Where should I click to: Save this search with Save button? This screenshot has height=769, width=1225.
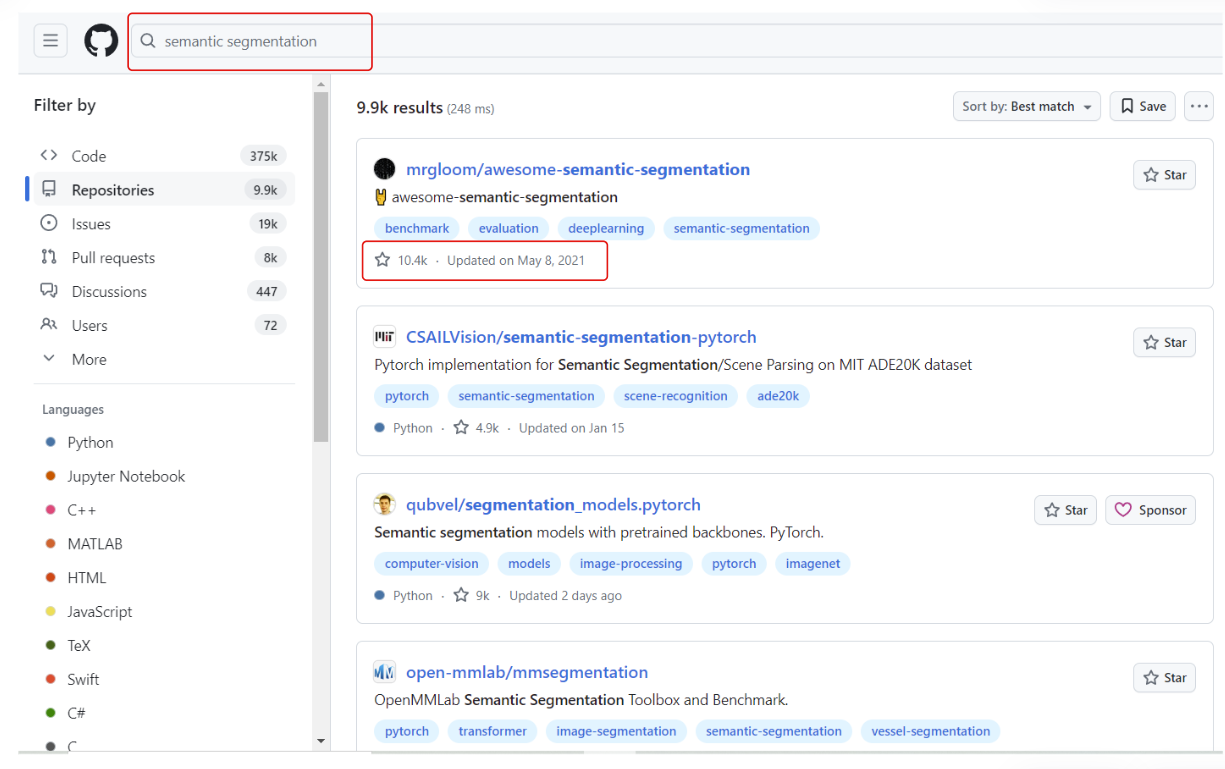pyautogui.click(x=1143, y=106)
